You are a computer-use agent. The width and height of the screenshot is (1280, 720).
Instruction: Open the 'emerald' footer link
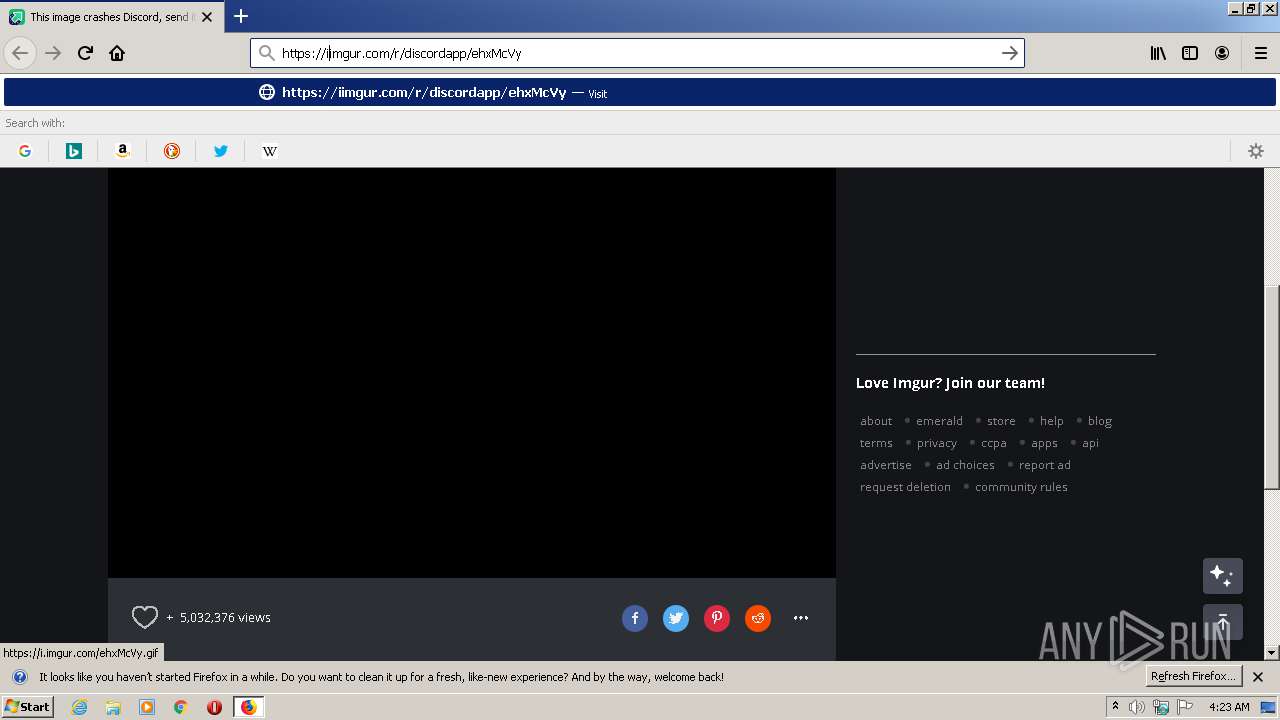[939, 421]
